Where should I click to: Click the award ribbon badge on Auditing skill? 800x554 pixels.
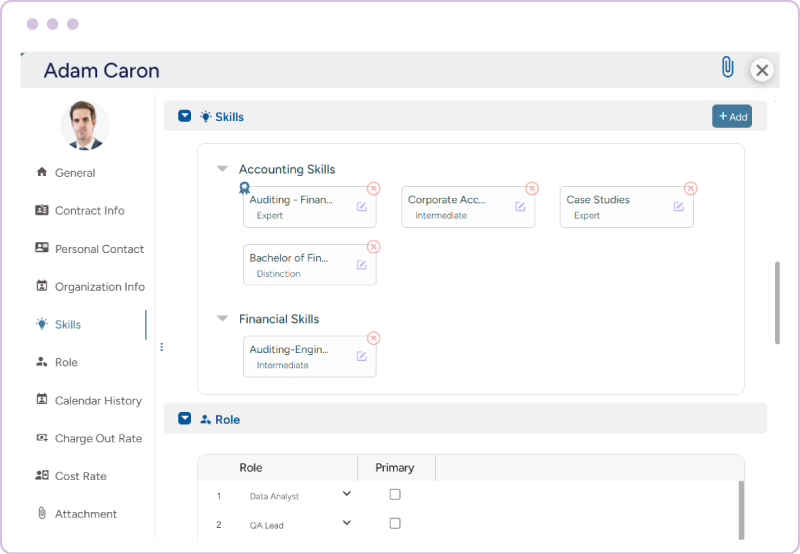coord(244,188)
